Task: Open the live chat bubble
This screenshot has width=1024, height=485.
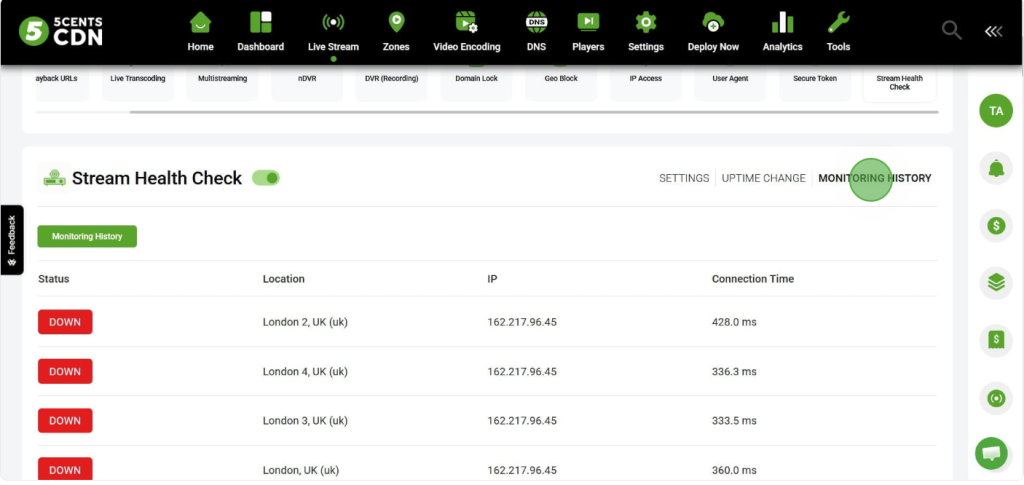Action: (991, 453)
